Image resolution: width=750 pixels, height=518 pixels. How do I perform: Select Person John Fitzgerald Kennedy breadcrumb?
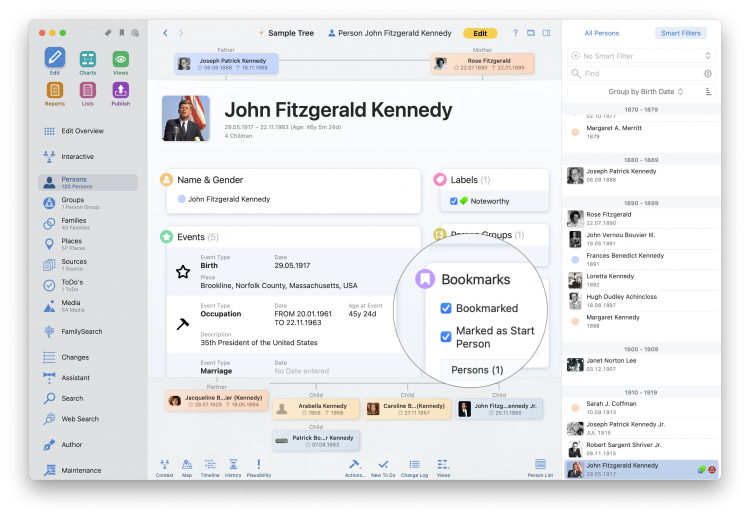pos(389,33)
